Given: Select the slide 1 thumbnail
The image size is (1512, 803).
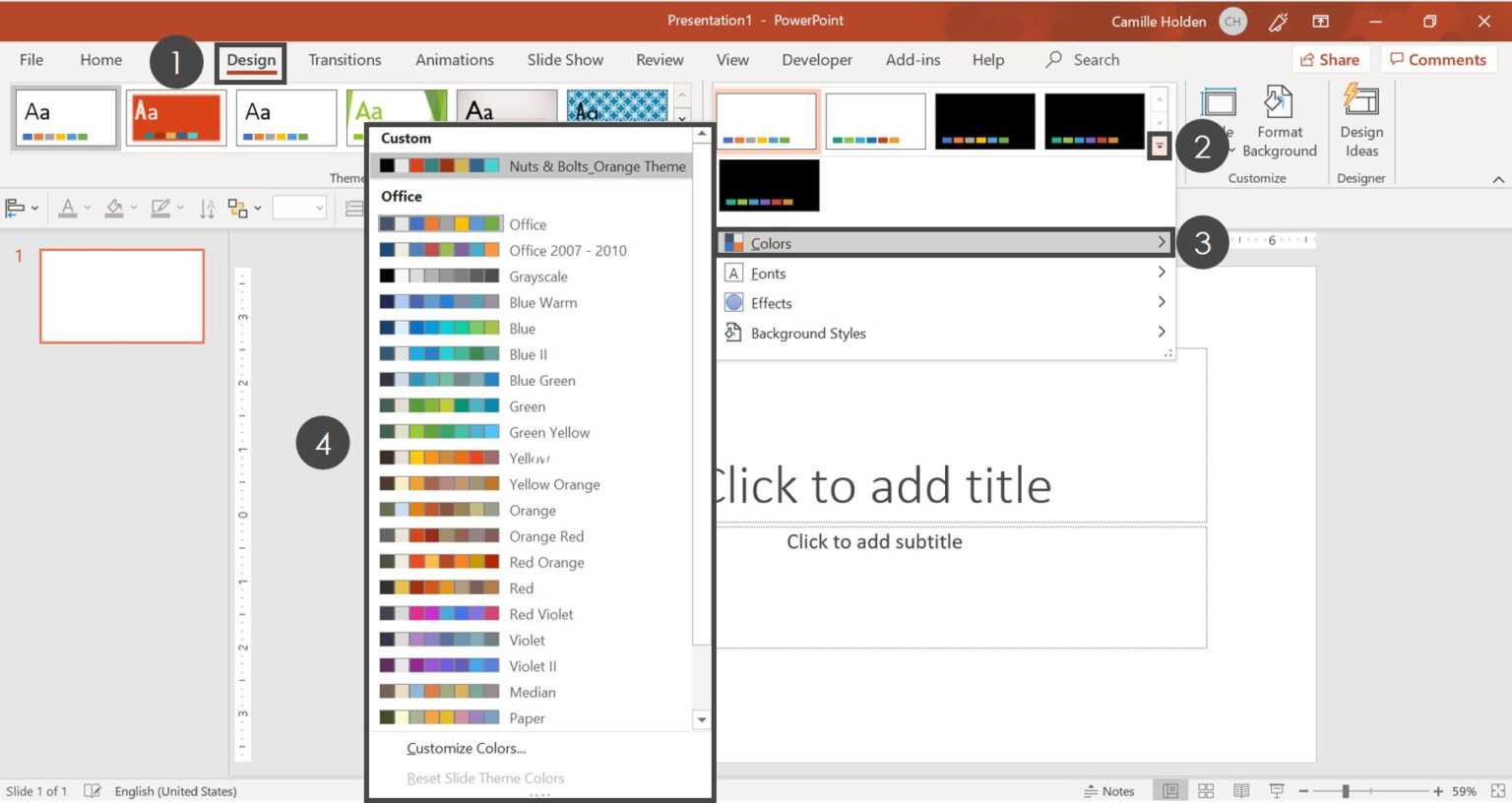Looking at the screenshot, I should (121, 295).
